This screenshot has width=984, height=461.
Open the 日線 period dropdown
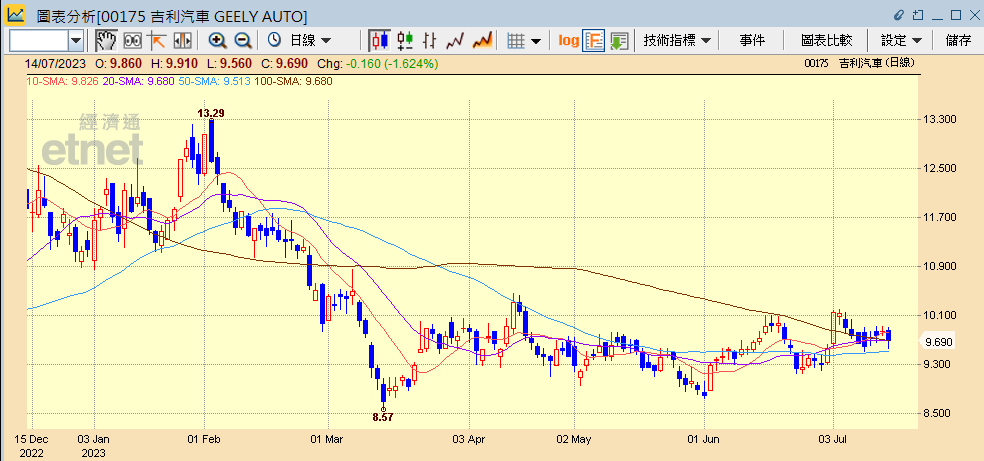tap(310, 40)
